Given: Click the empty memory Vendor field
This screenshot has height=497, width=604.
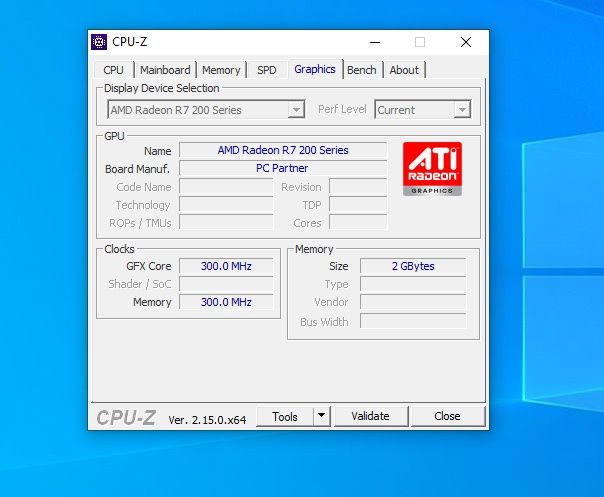Looking at the screenshot, I should (413, 302).
